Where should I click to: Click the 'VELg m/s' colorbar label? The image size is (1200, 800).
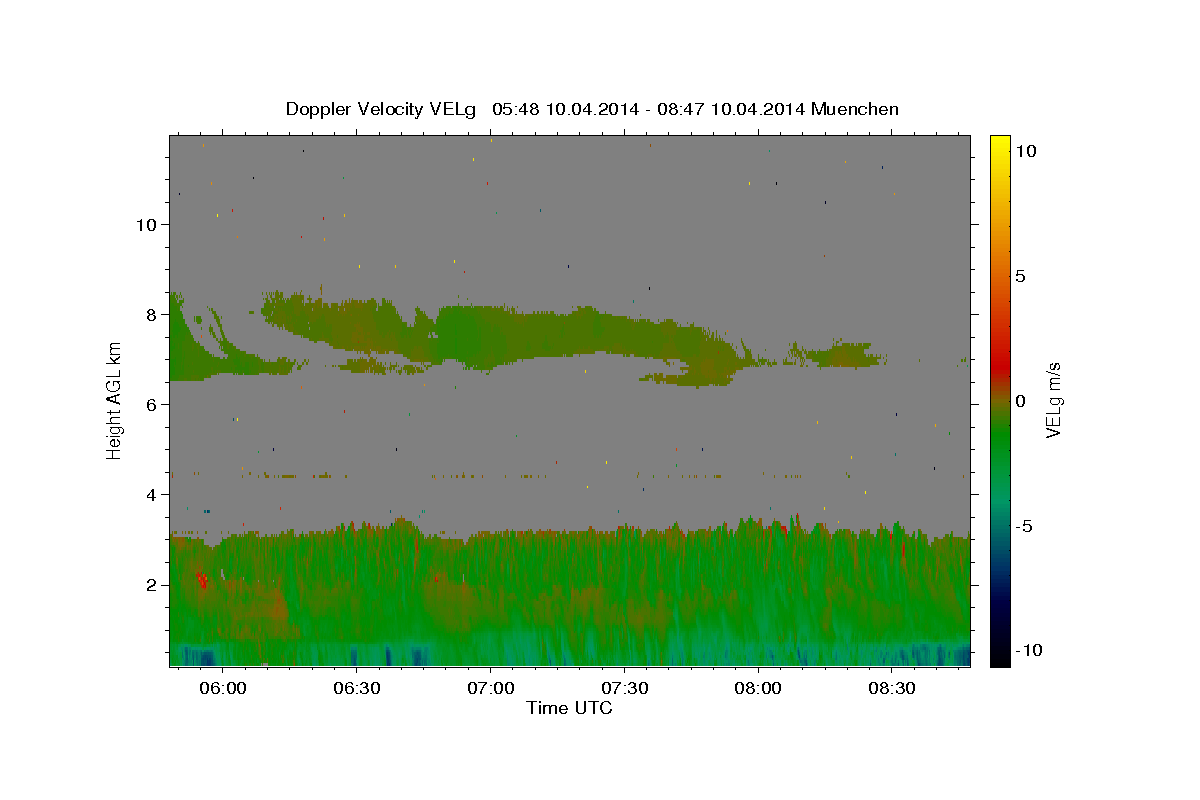(x=1053, y=400)
